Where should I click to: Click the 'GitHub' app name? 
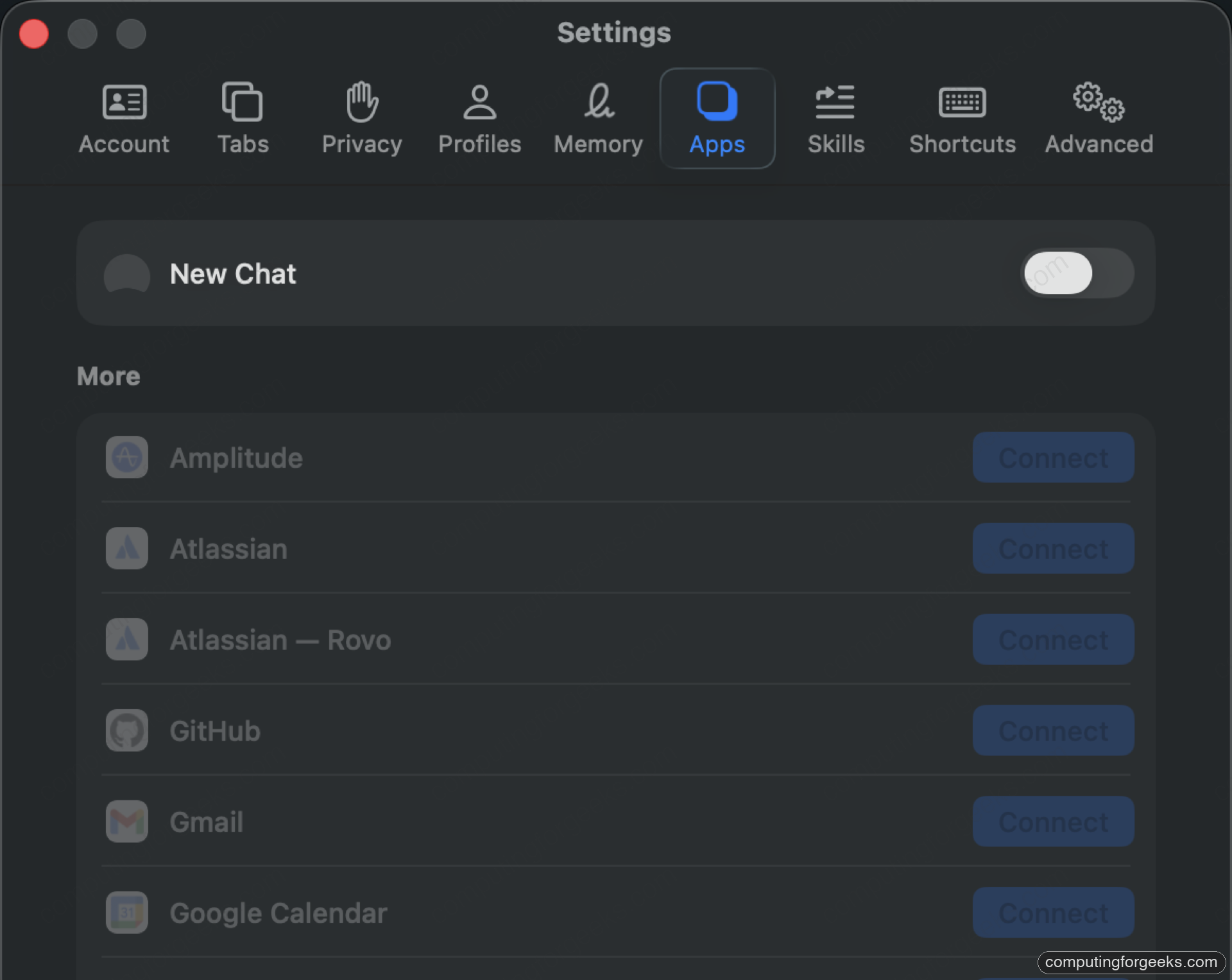click(x=215, y=732)
